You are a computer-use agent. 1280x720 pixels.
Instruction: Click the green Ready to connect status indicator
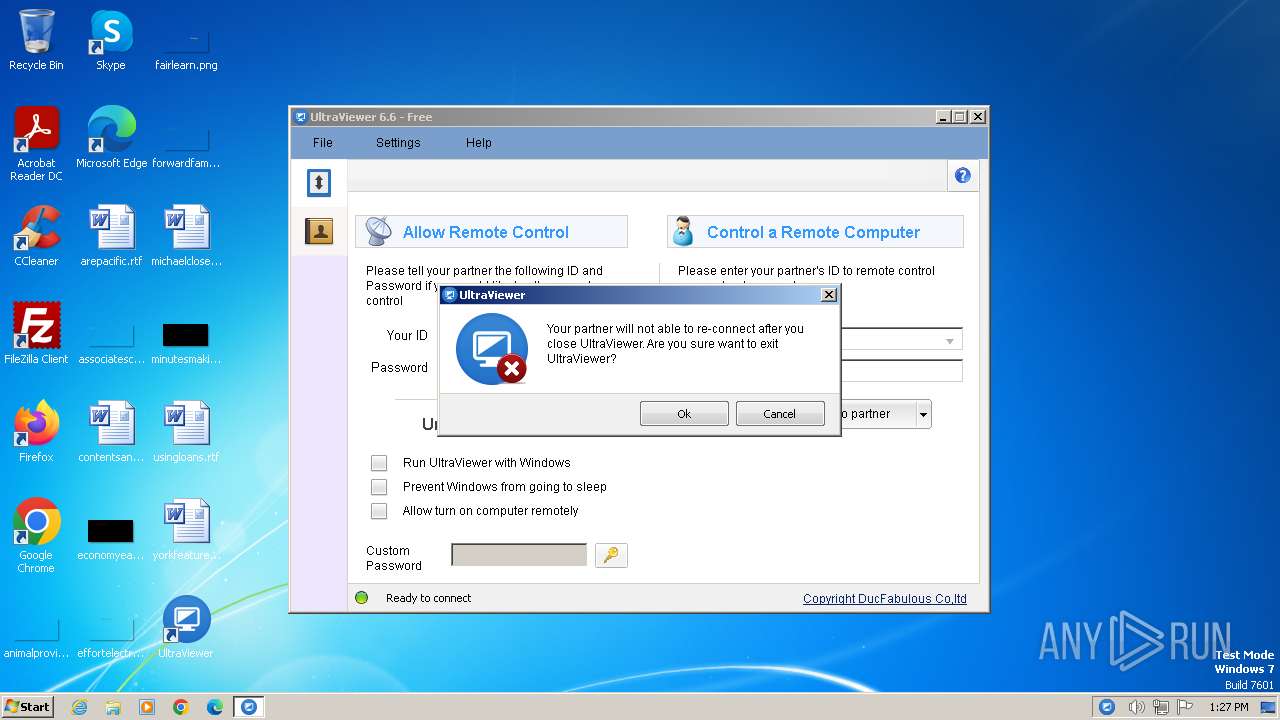pyautogui.click(x=362, y=598)
